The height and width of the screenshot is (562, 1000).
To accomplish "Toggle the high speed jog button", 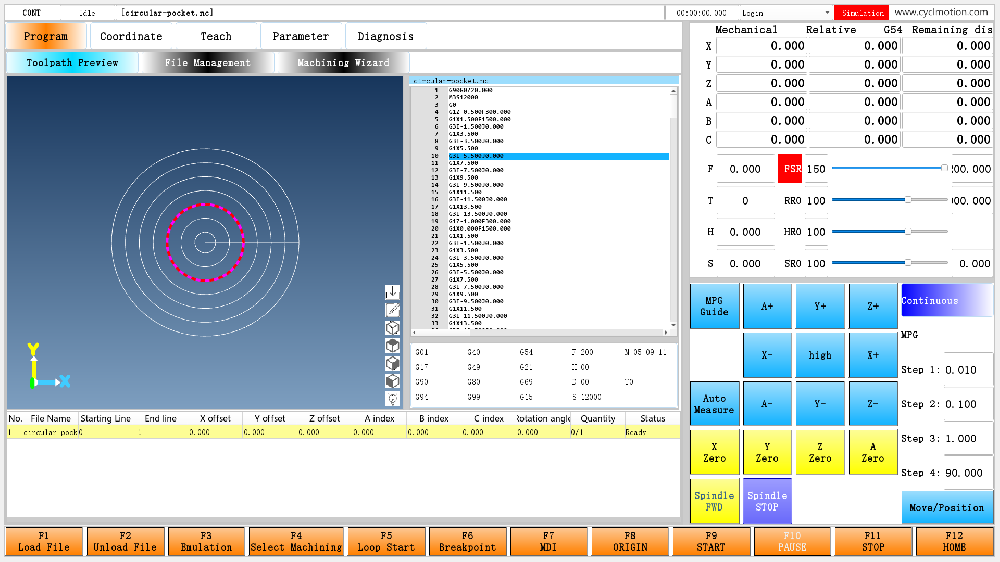I will pyautogui.click(x=820, y=355).
